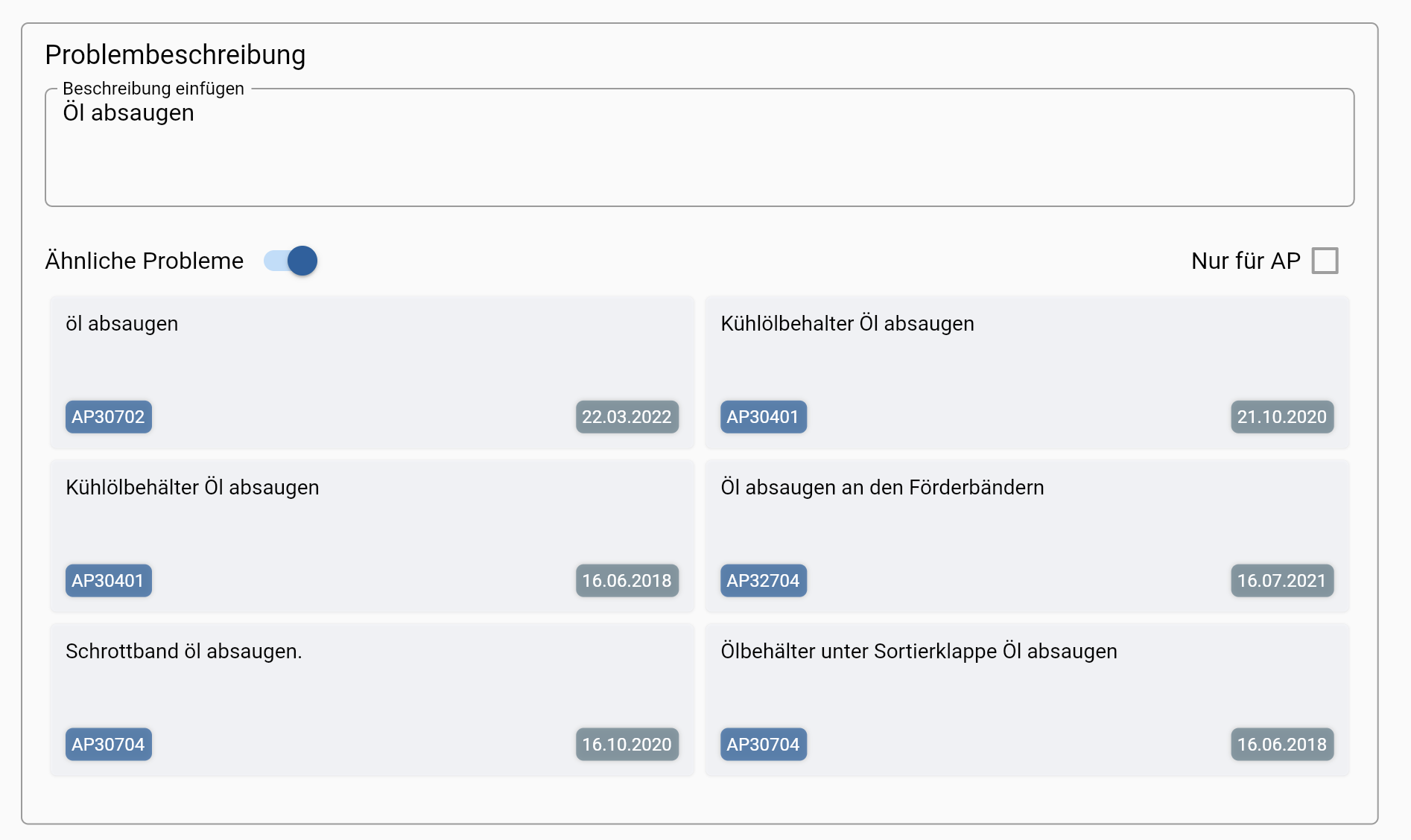Click the 16.07.2021 date badge
Viewport: 1411px width, 840px height.
1281,581
